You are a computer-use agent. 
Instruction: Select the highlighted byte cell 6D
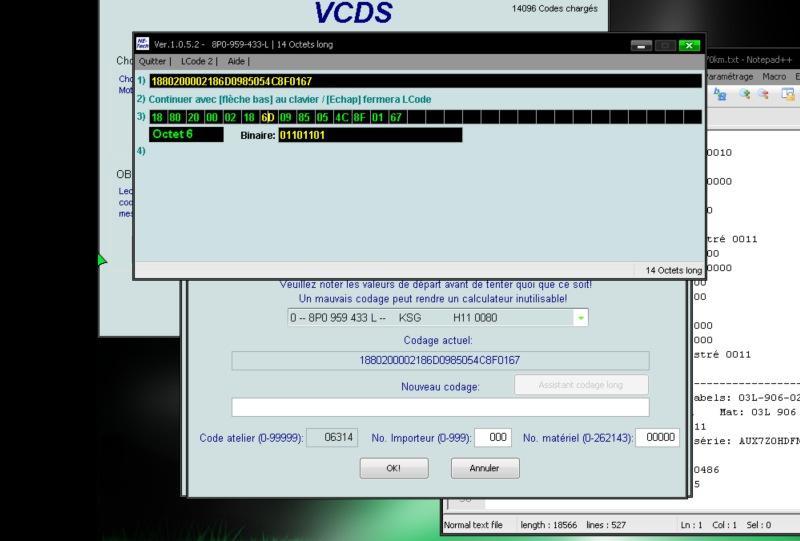click(x=267, y=117)
